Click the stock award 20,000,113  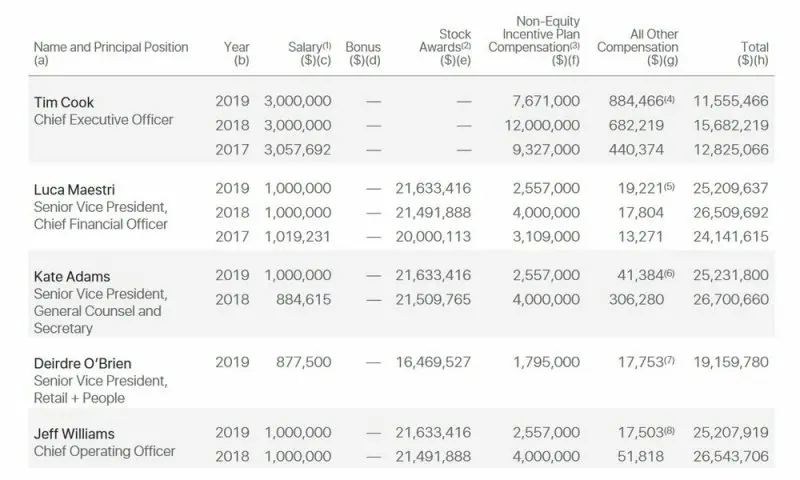click(433, 237)
